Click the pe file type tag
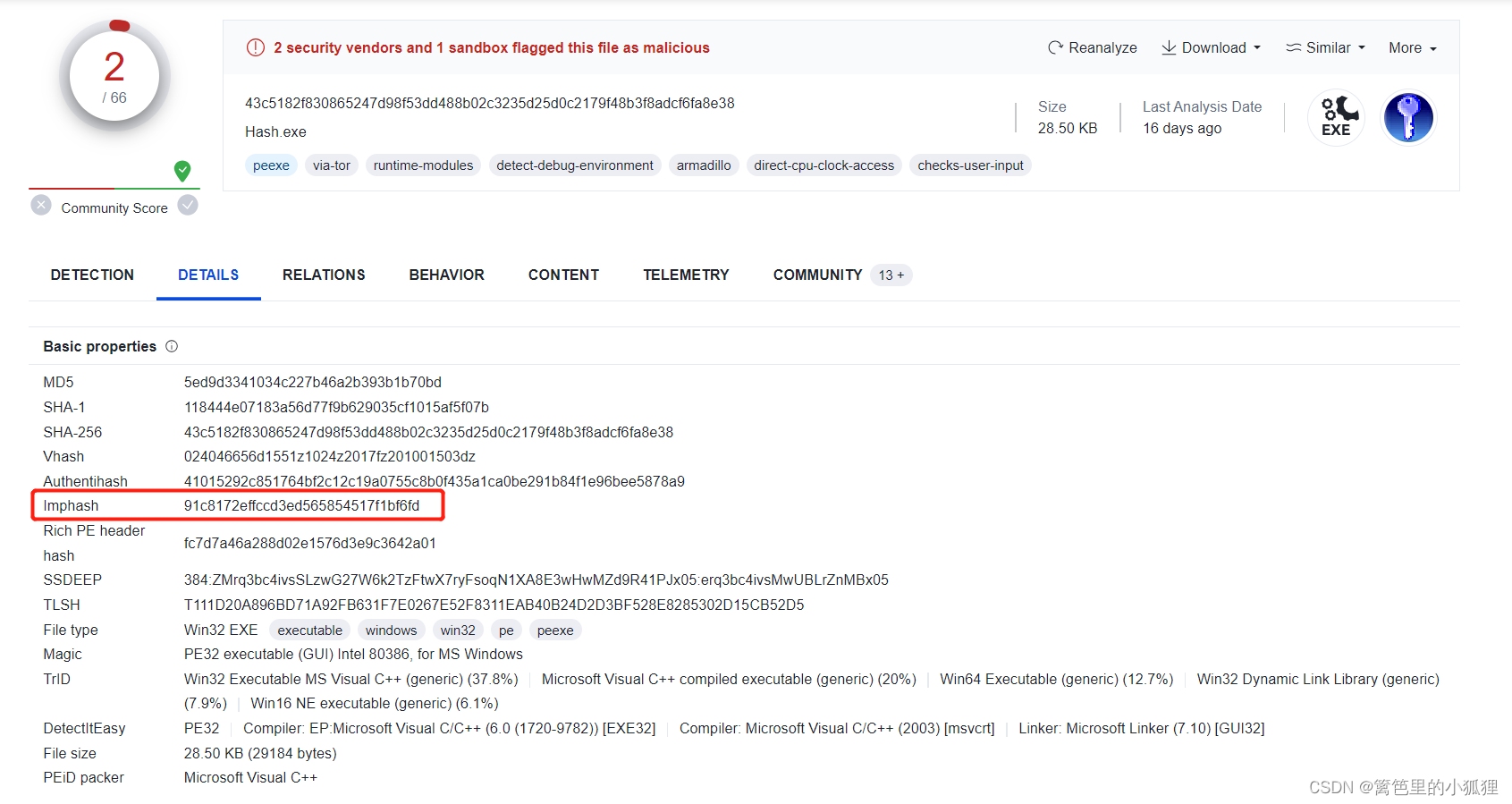Image resolution: width=1512 pixels, height=804 pixels. tap(506, 631)
